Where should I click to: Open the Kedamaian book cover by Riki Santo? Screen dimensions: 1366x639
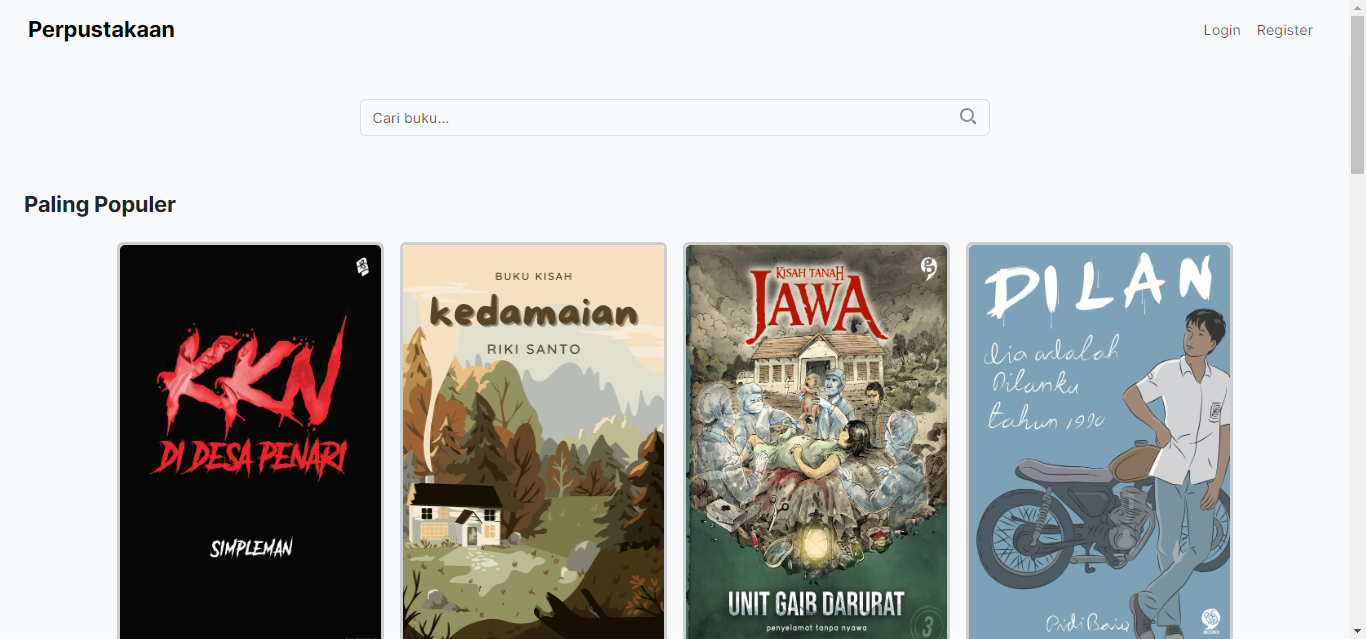tap(534, 441)
